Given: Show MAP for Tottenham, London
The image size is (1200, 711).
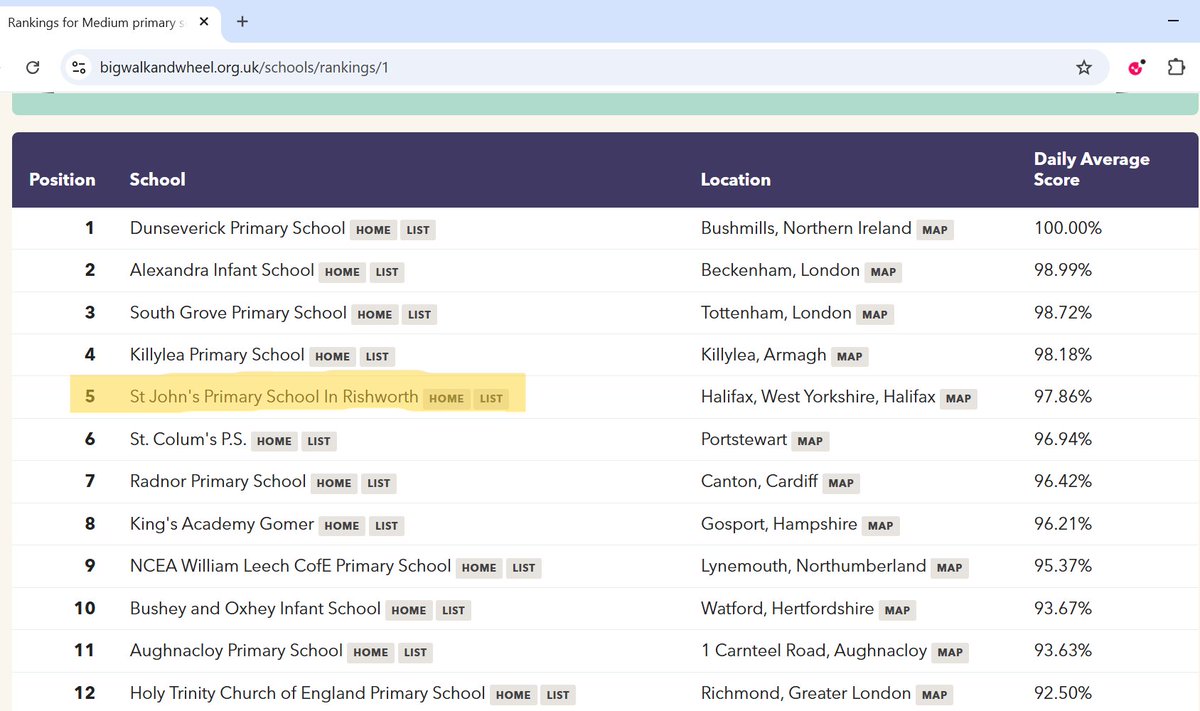Looking at the screenshot, I should (x=875, y=314).
